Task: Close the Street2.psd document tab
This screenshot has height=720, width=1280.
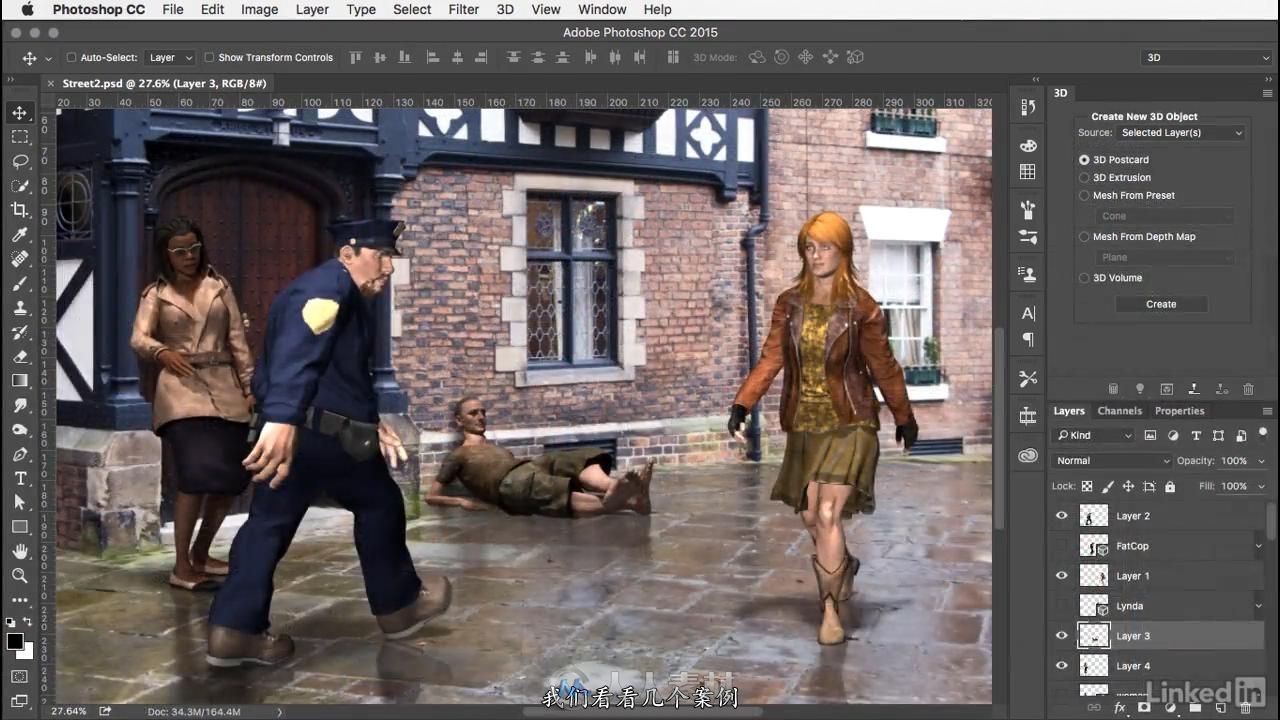Action: point(51,84)
